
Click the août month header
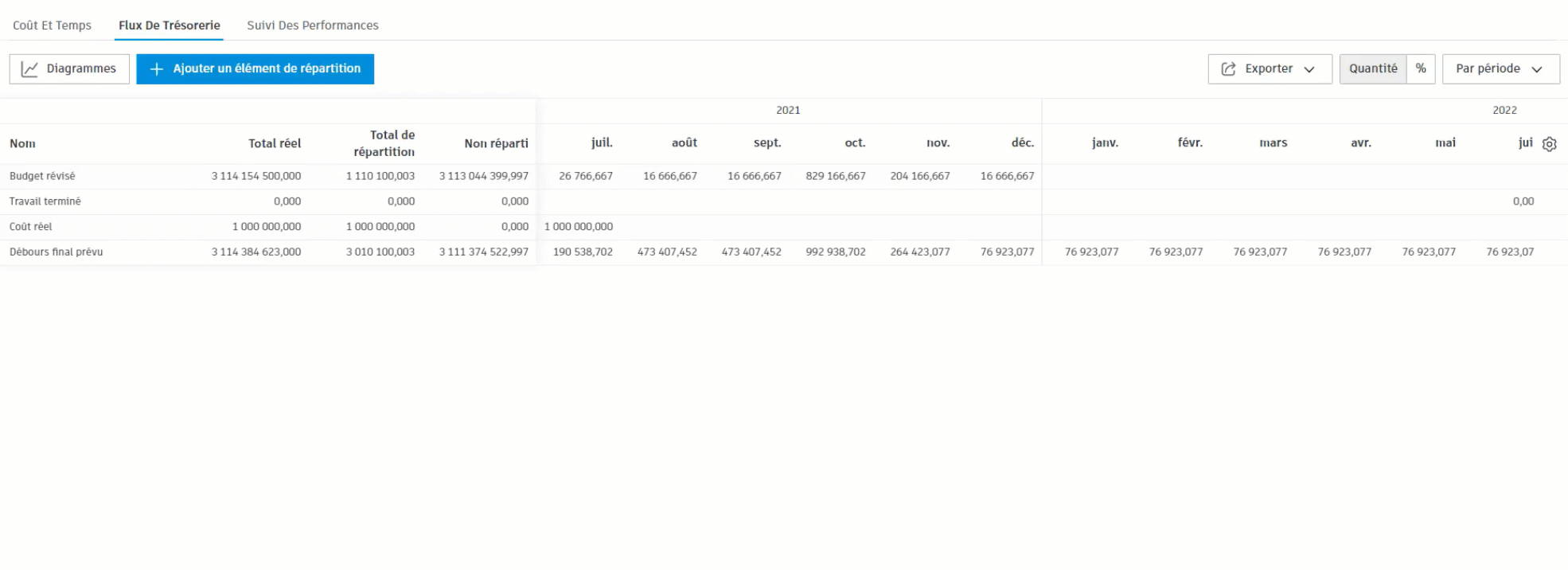[x=685, y=142]
